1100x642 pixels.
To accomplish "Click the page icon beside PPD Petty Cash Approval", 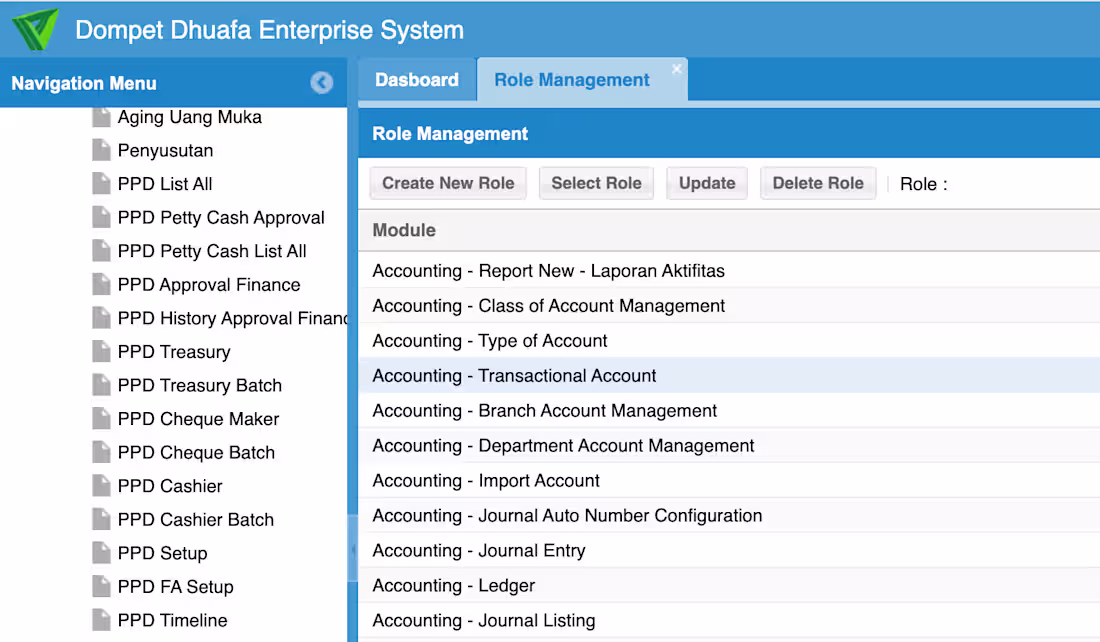I will coord(101,218).
